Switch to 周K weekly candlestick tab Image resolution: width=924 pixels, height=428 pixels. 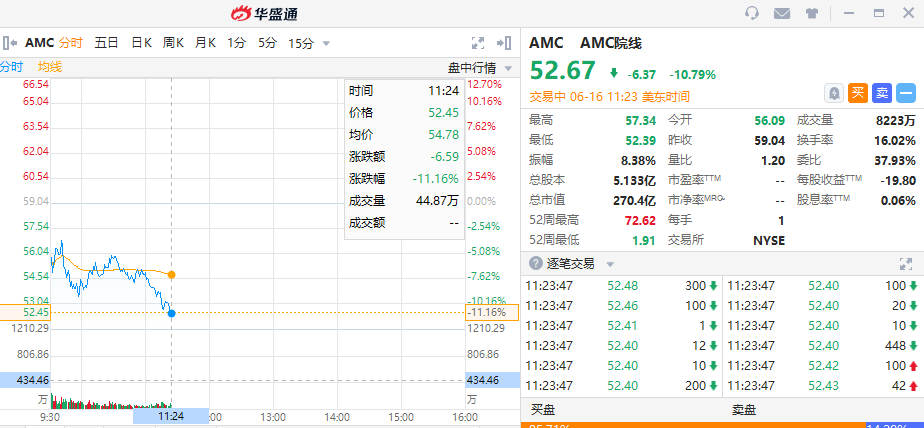coord(173,43)
